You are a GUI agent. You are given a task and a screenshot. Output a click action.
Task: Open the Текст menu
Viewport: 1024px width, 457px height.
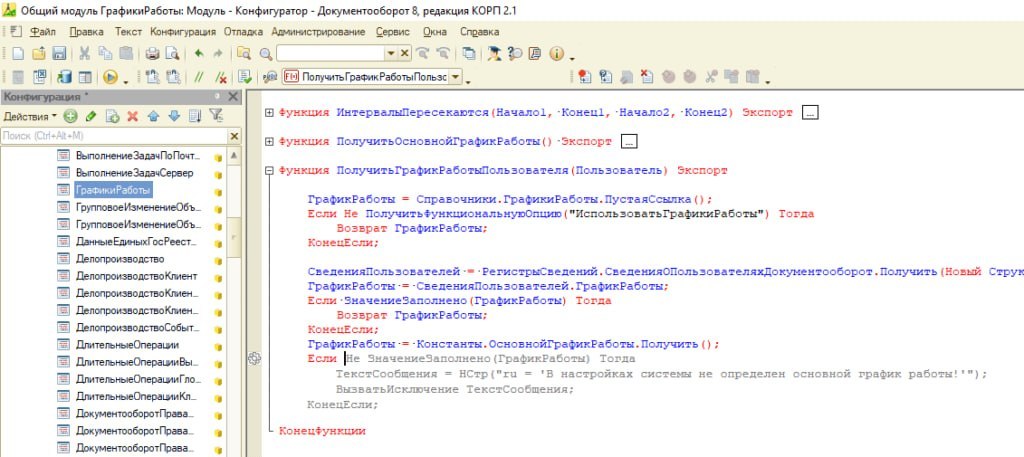128,31
